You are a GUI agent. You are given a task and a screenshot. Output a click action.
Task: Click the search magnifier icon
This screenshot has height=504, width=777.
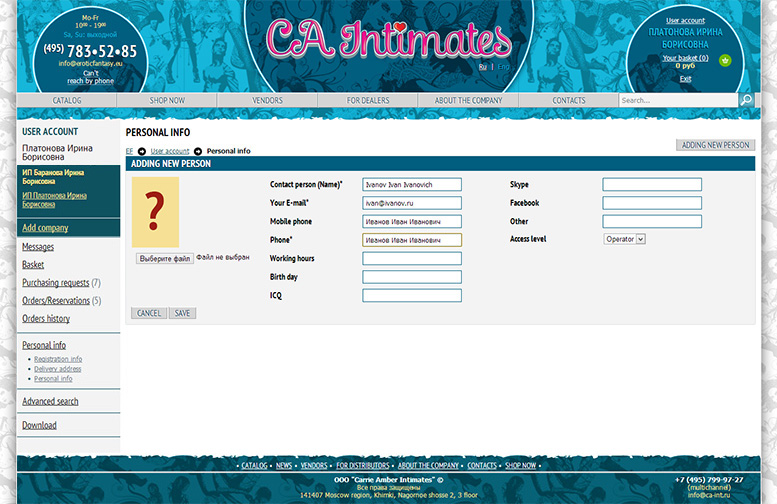tap(746, 100)
